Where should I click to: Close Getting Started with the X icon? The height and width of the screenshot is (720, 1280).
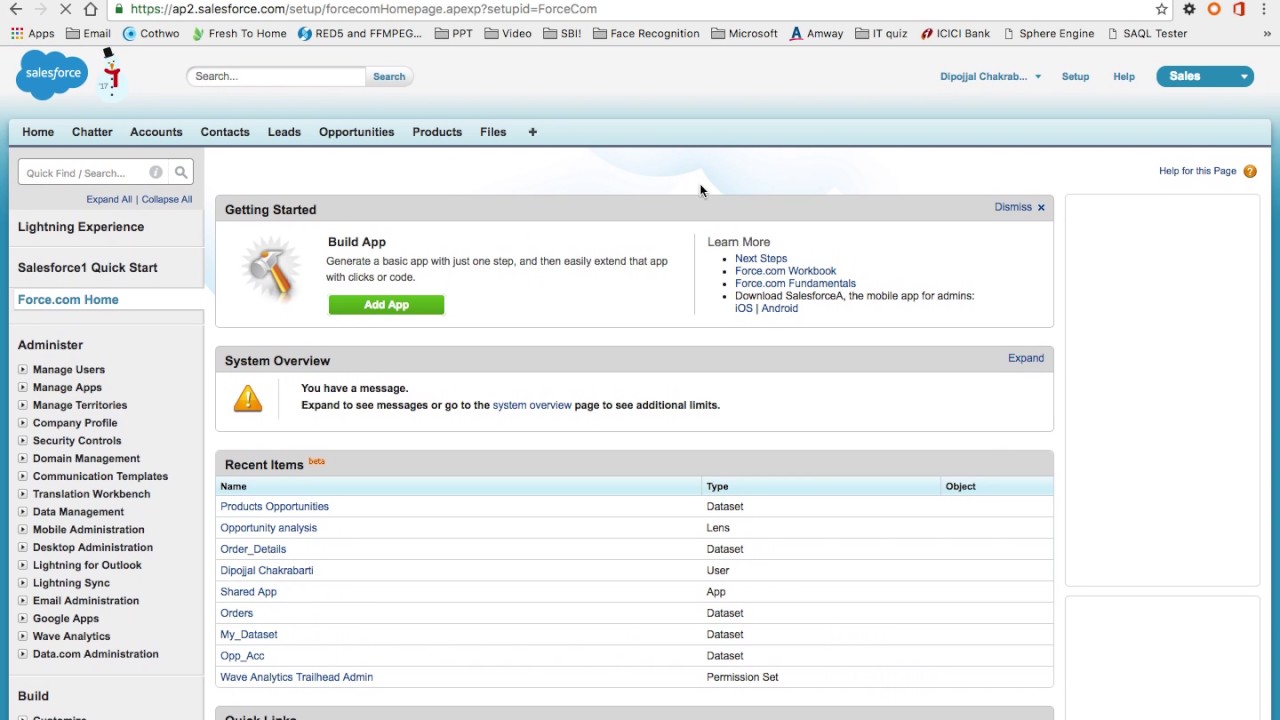tap(1041, 208)
